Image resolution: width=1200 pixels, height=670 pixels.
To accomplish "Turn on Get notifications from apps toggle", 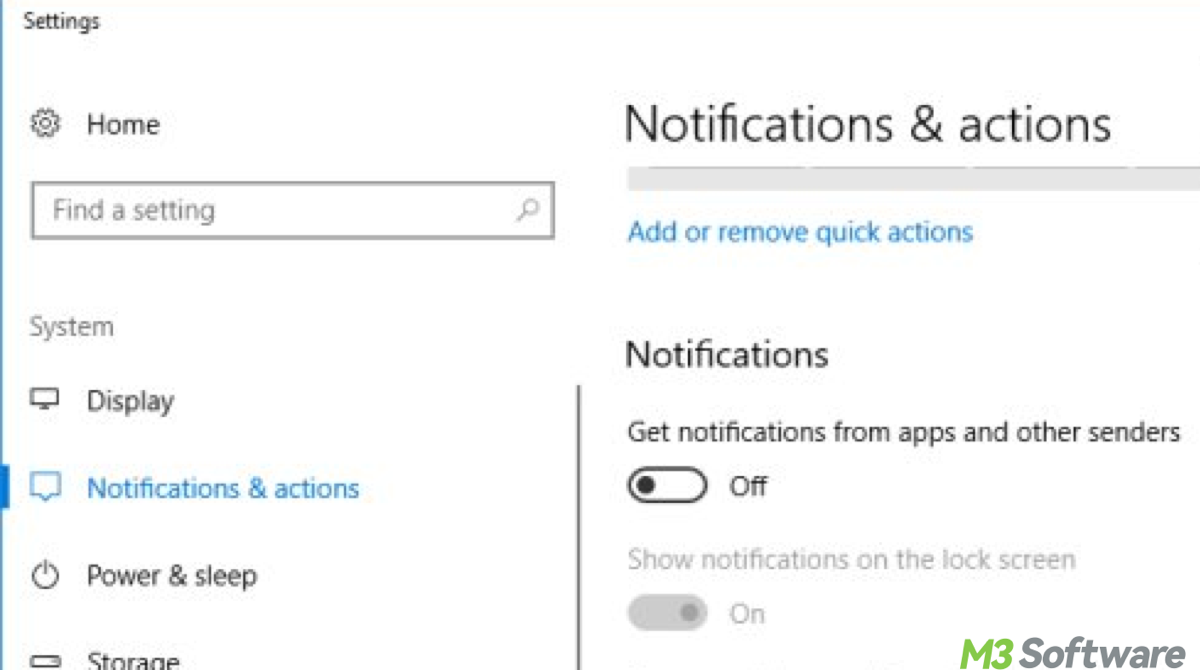I will click(667, 486).
